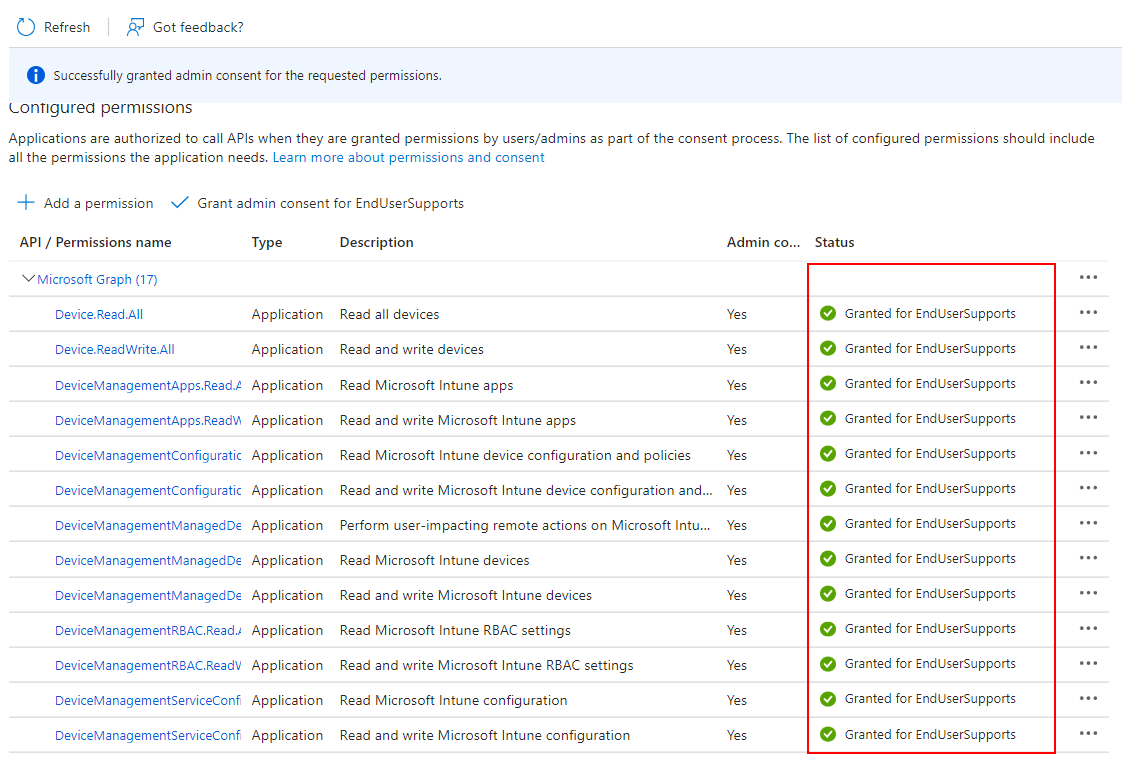Select the 'Read and write devices' description text
The width and height of the screenshot is (1122, 757).
click(411, 349)
